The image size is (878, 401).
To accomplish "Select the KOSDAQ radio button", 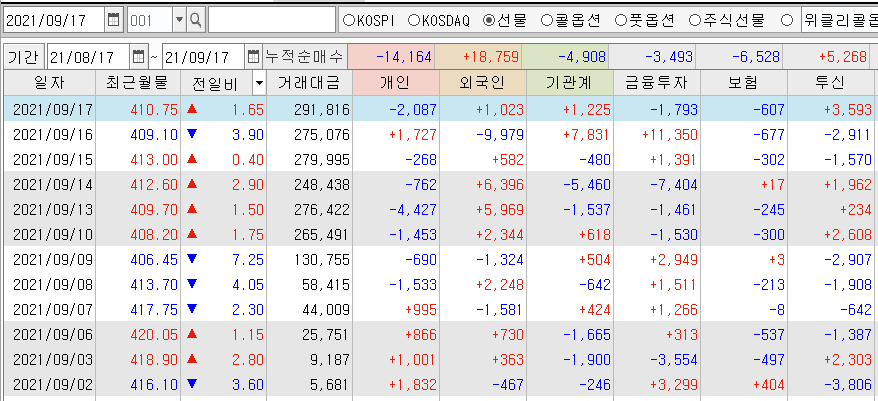I will pos(414,21).
